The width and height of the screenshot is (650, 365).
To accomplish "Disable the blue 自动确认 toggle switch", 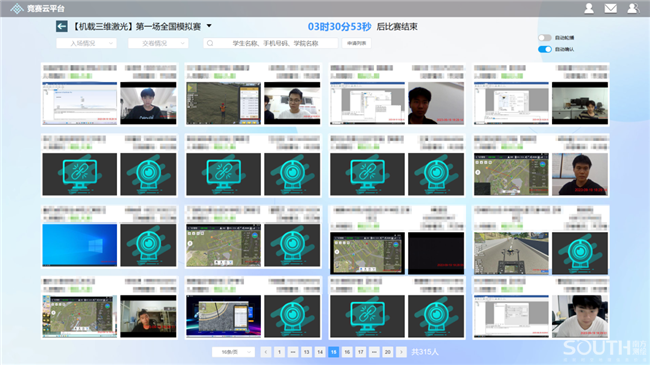I will pos(545,49).
